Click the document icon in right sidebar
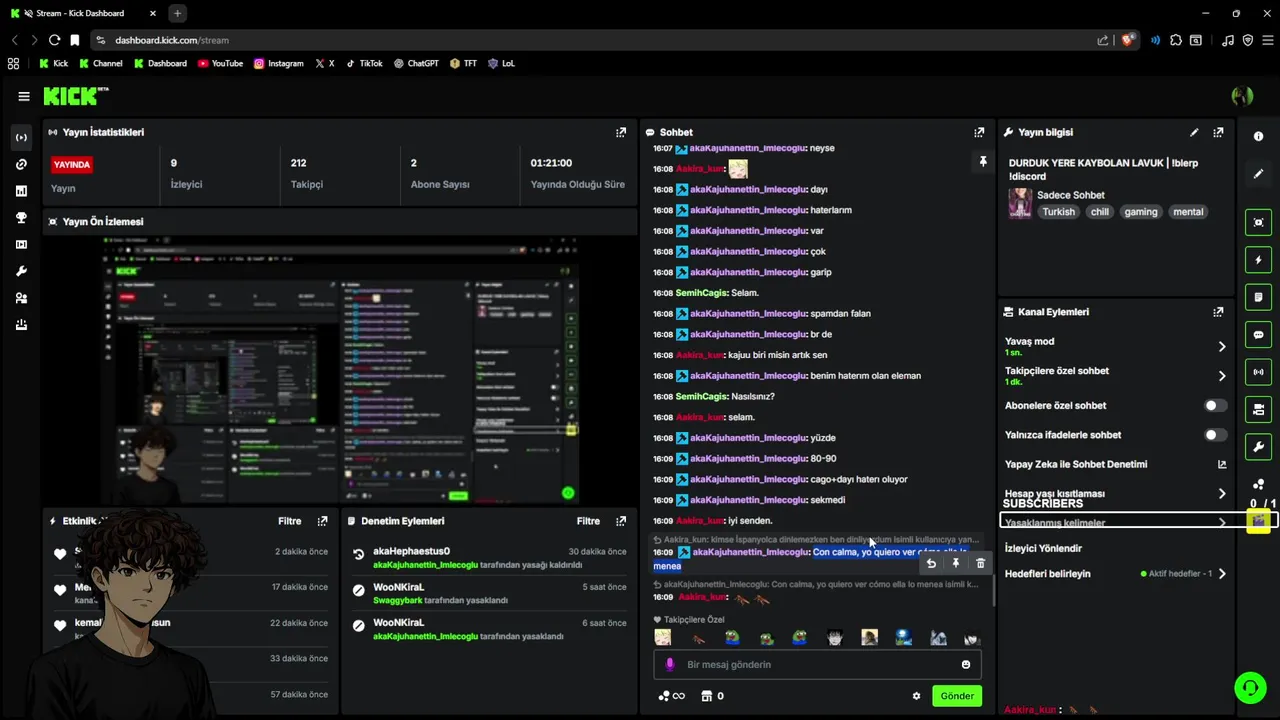Viewport: 1280px width, 720px height. (1259, 297)
